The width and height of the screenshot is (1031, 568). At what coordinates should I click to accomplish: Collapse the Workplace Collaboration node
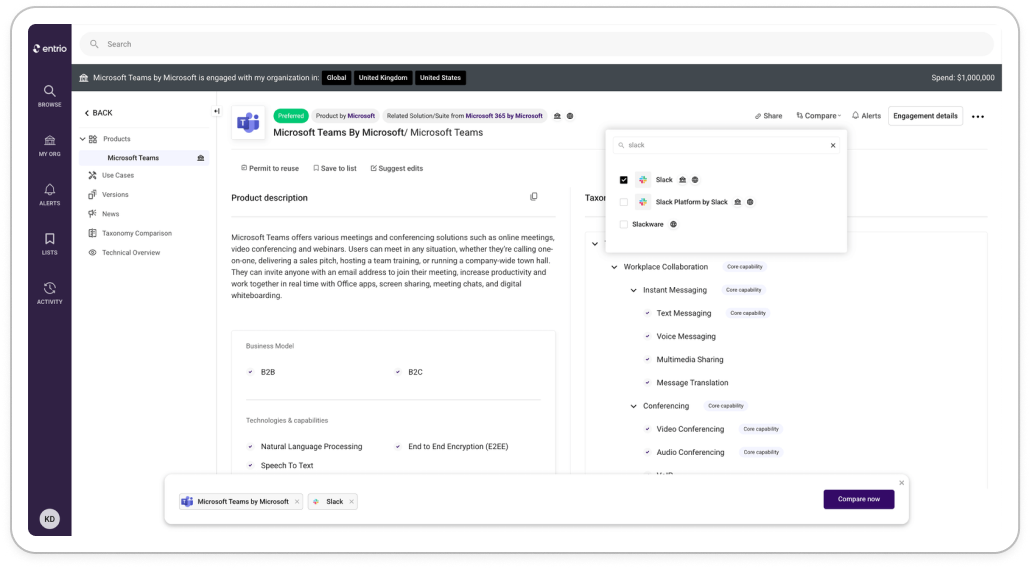pos(614,267)
